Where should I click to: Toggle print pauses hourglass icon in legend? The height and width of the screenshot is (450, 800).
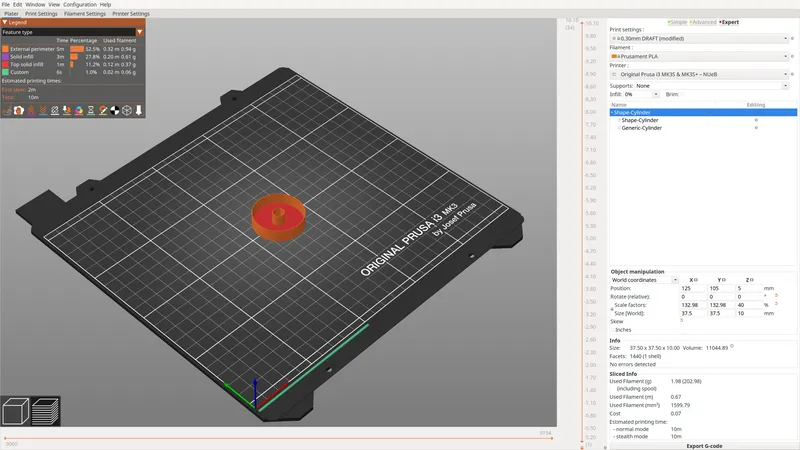click(x=91, y=110)
